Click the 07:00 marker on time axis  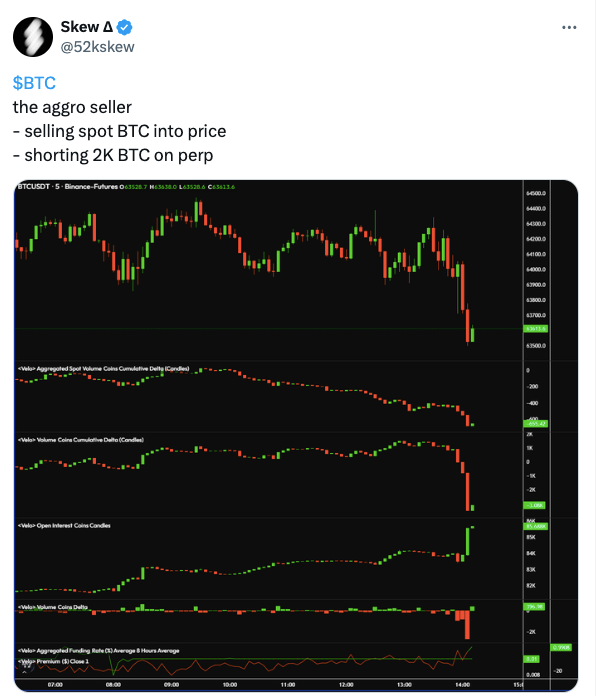tap(55, 684)
